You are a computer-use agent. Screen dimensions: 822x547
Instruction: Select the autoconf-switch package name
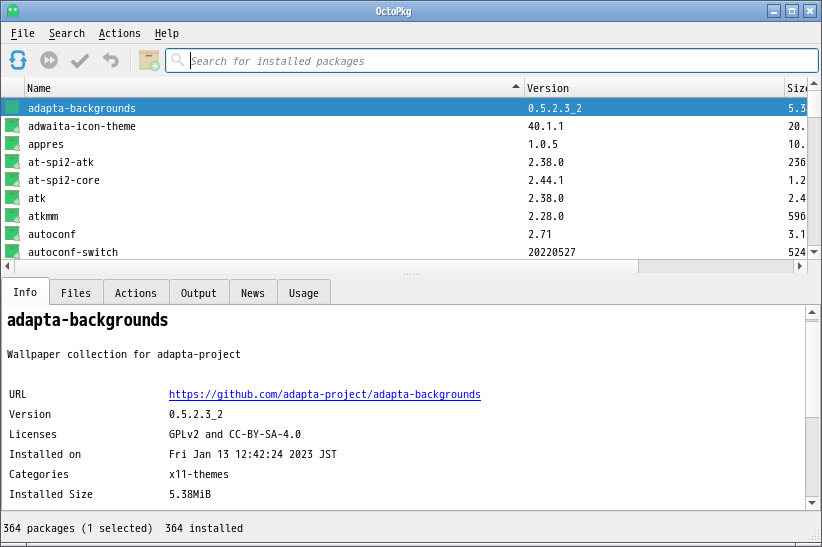(73, 252)
